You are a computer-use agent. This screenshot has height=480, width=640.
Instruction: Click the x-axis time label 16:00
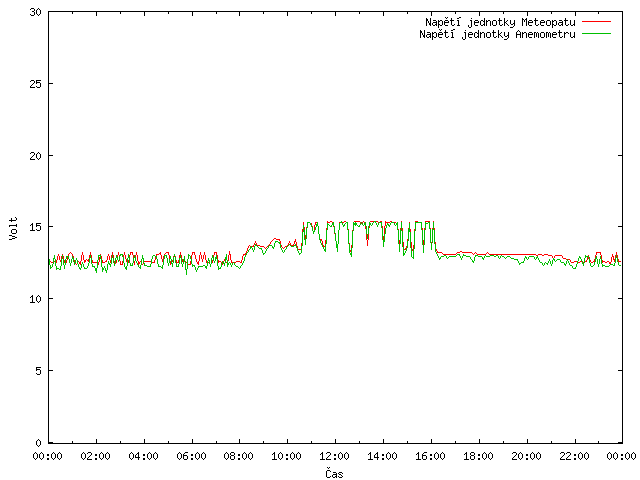tap(430, 456)
